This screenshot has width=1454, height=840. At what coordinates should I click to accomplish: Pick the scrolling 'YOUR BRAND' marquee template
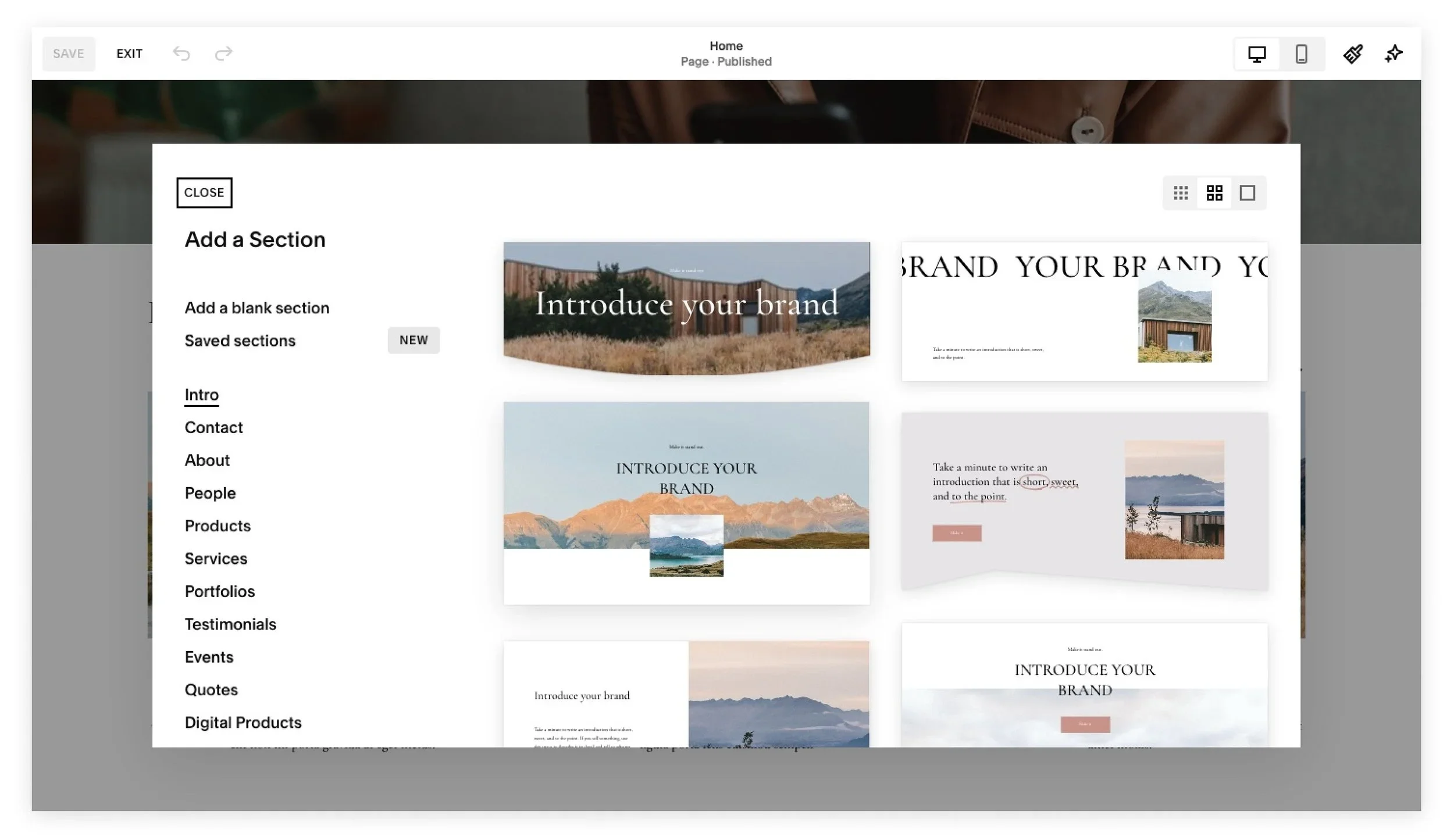tap(1084, 312)
